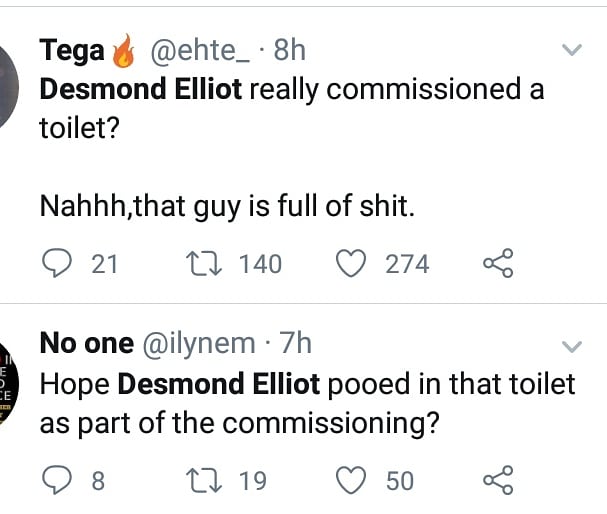
Task: Open dropdown menu on Tega's tweet
Action: pos(572,49)
